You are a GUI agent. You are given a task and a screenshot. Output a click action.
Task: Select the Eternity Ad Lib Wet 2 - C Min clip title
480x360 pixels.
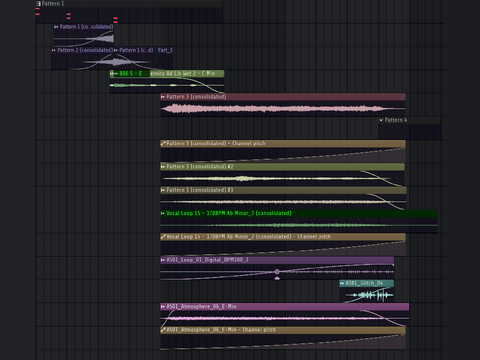[183, 74]
